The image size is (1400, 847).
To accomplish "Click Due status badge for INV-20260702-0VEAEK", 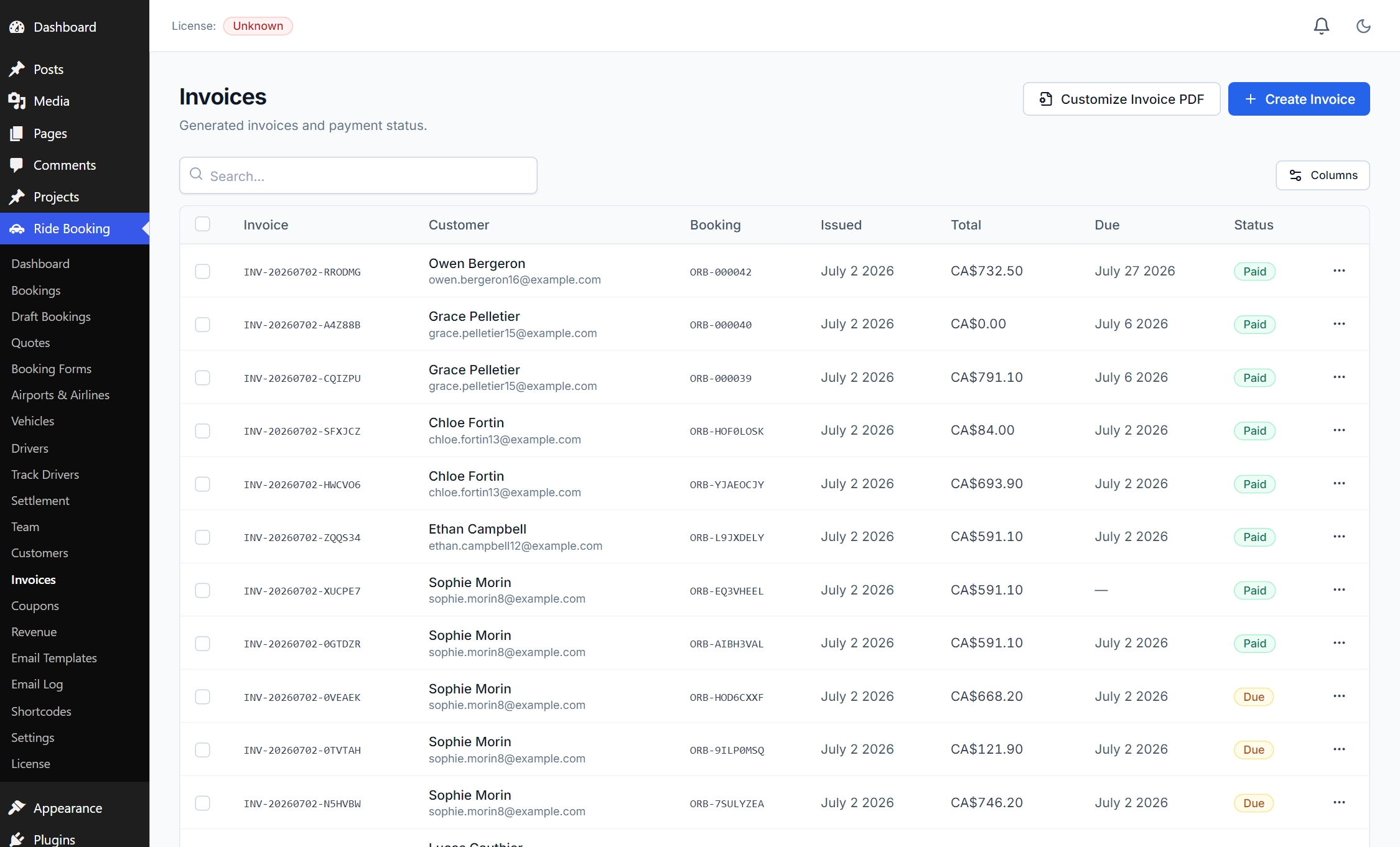I will tap(1253, 697).
